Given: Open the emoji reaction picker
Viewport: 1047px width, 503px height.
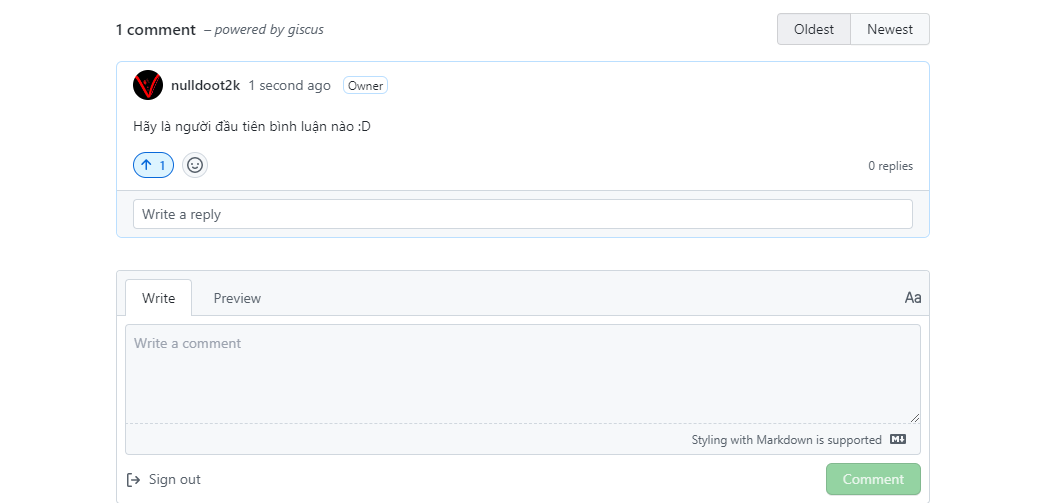Looking at the screenshot, I should [195, 165].
